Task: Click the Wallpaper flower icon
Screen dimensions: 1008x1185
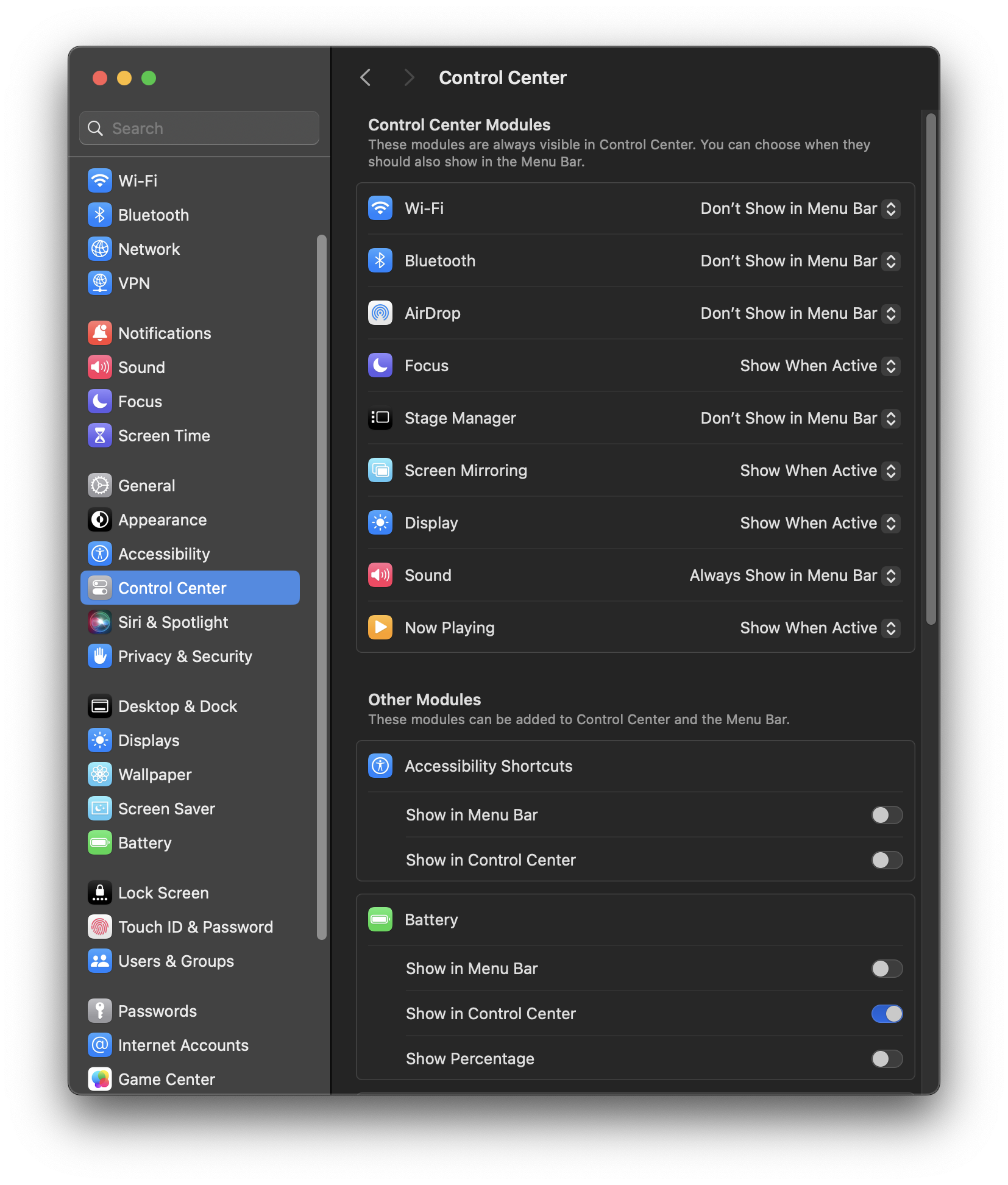Action: (x=100, y=774)
